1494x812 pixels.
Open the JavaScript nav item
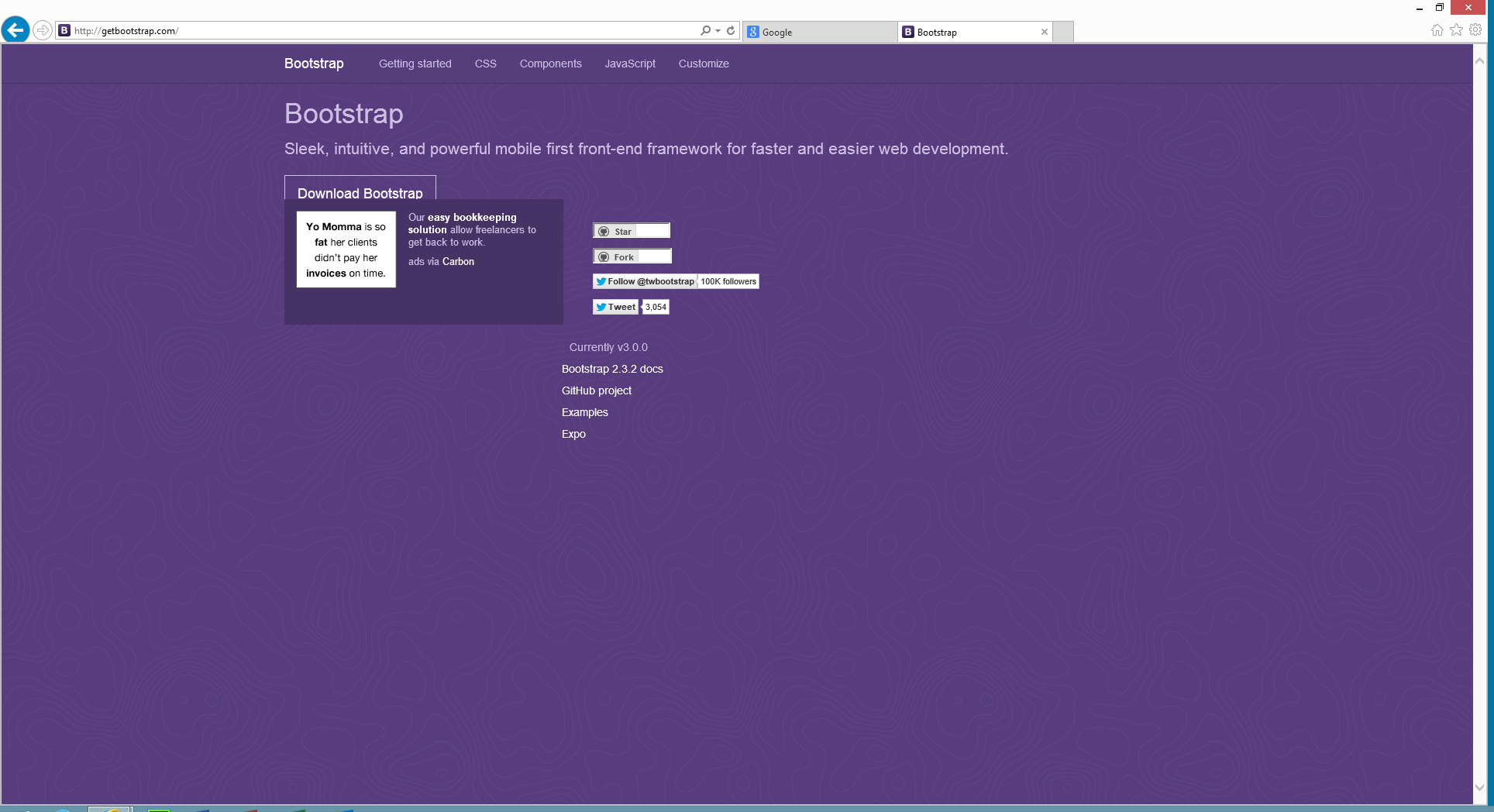click(630, 64)
